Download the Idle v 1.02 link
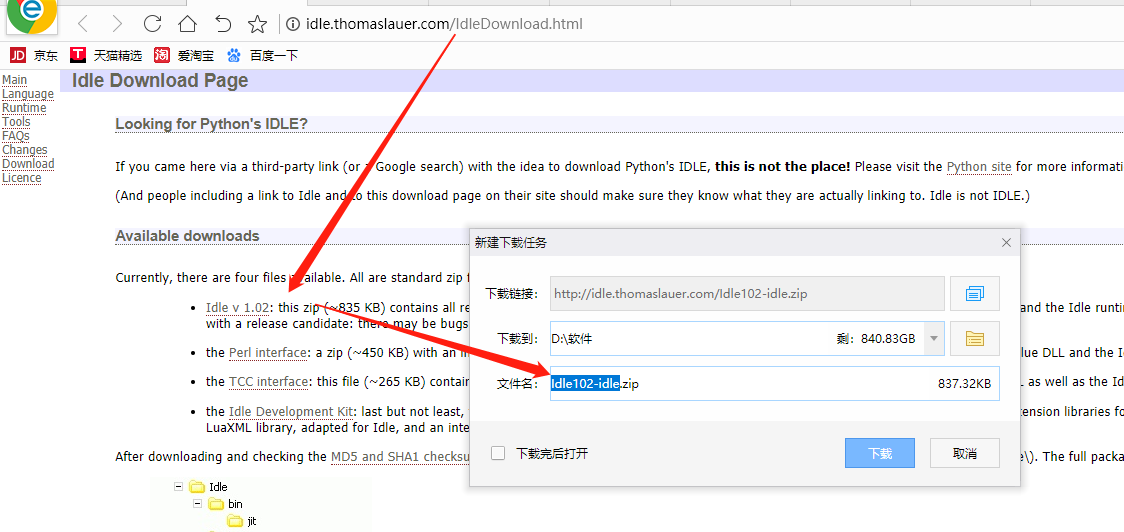The width and height of the screenshot is (1124, 532). tap(237, 308)
